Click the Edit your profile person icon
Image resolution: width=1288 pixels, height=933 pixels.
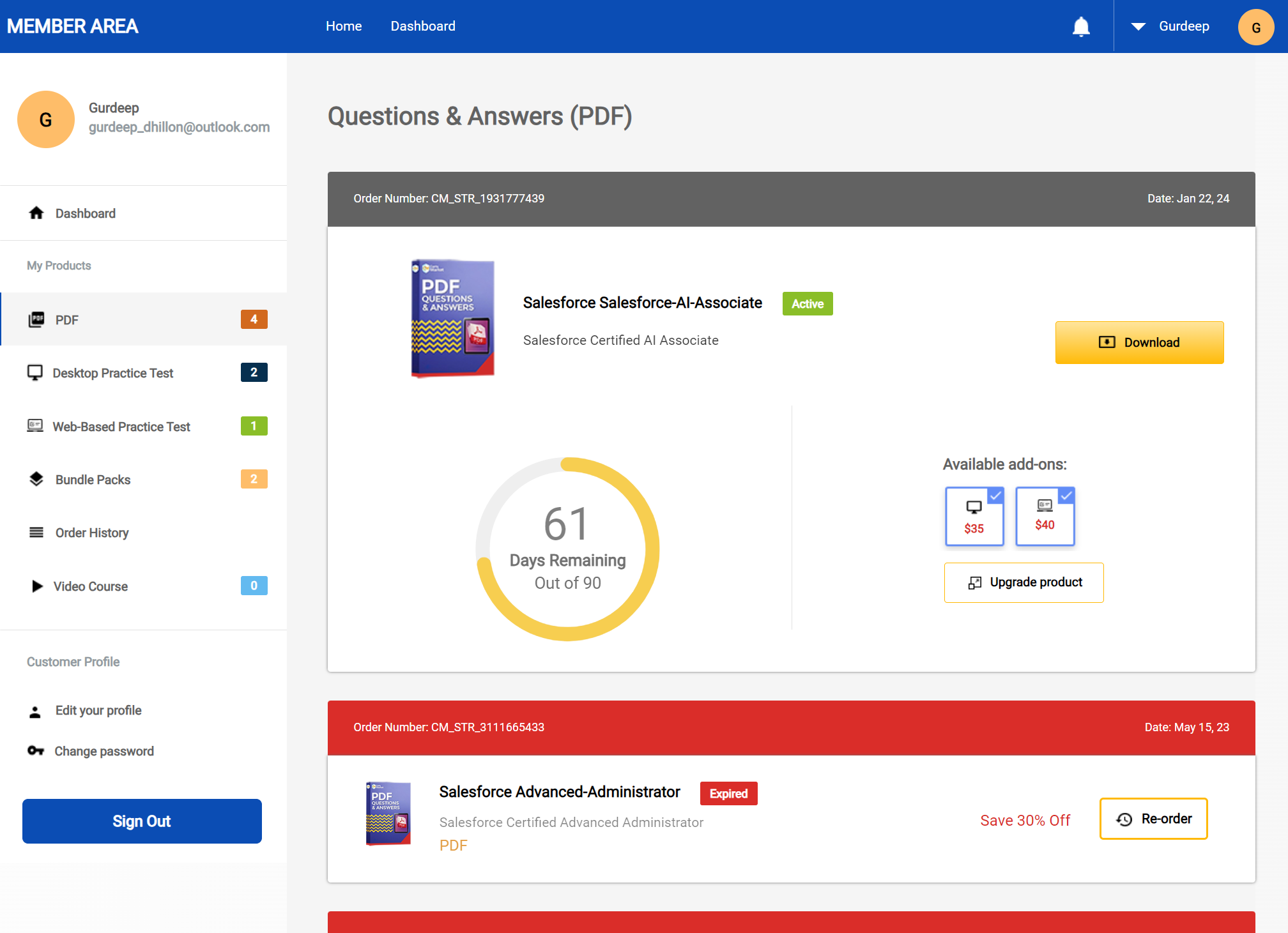35,711
